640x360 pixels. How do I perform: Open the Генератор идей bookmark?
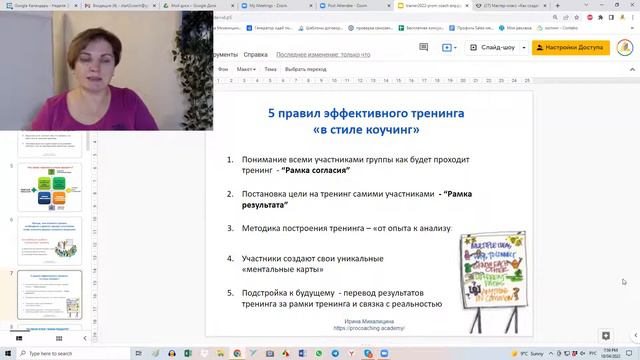click(269, 28)
